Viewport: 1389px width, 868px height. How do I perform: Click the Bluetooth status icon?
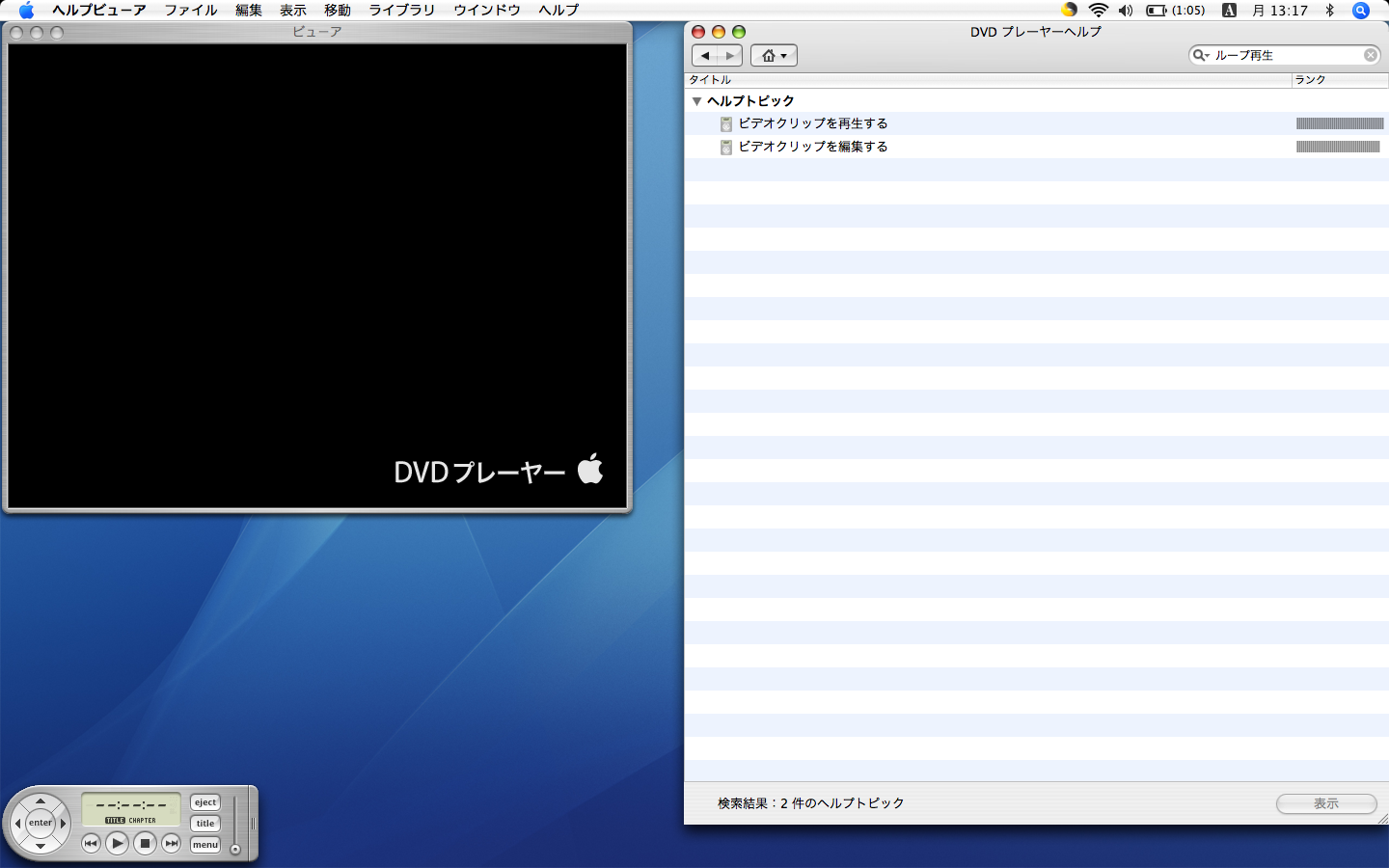coord(1329,11)
